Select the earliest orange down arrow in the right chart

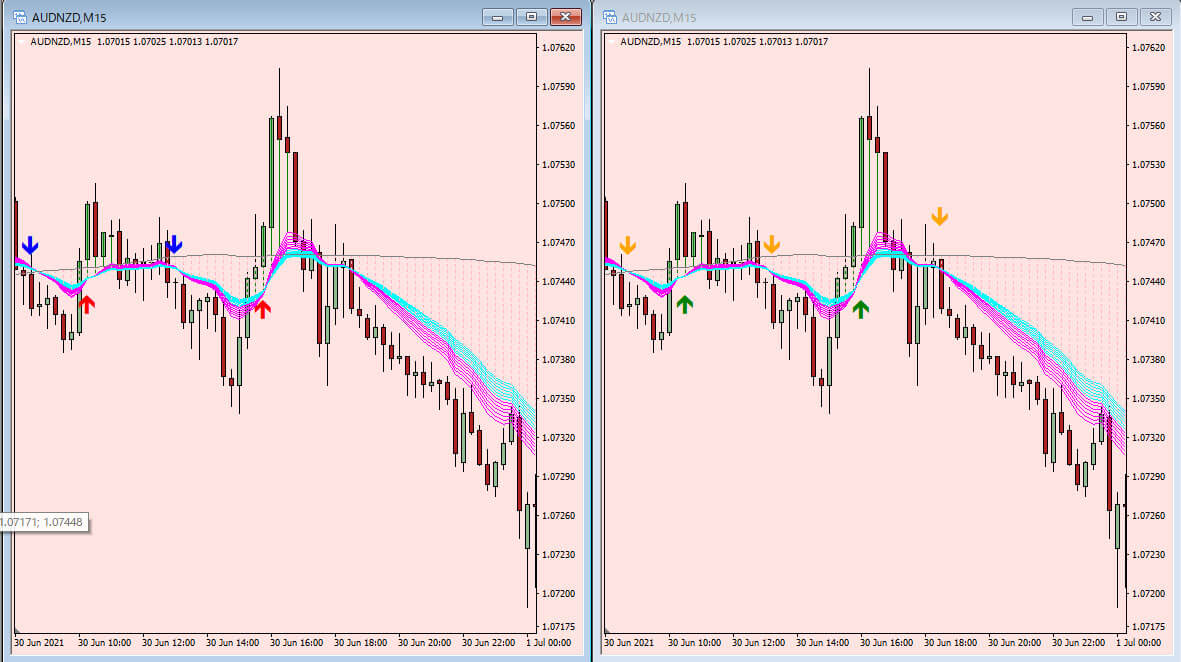point(627,246)
